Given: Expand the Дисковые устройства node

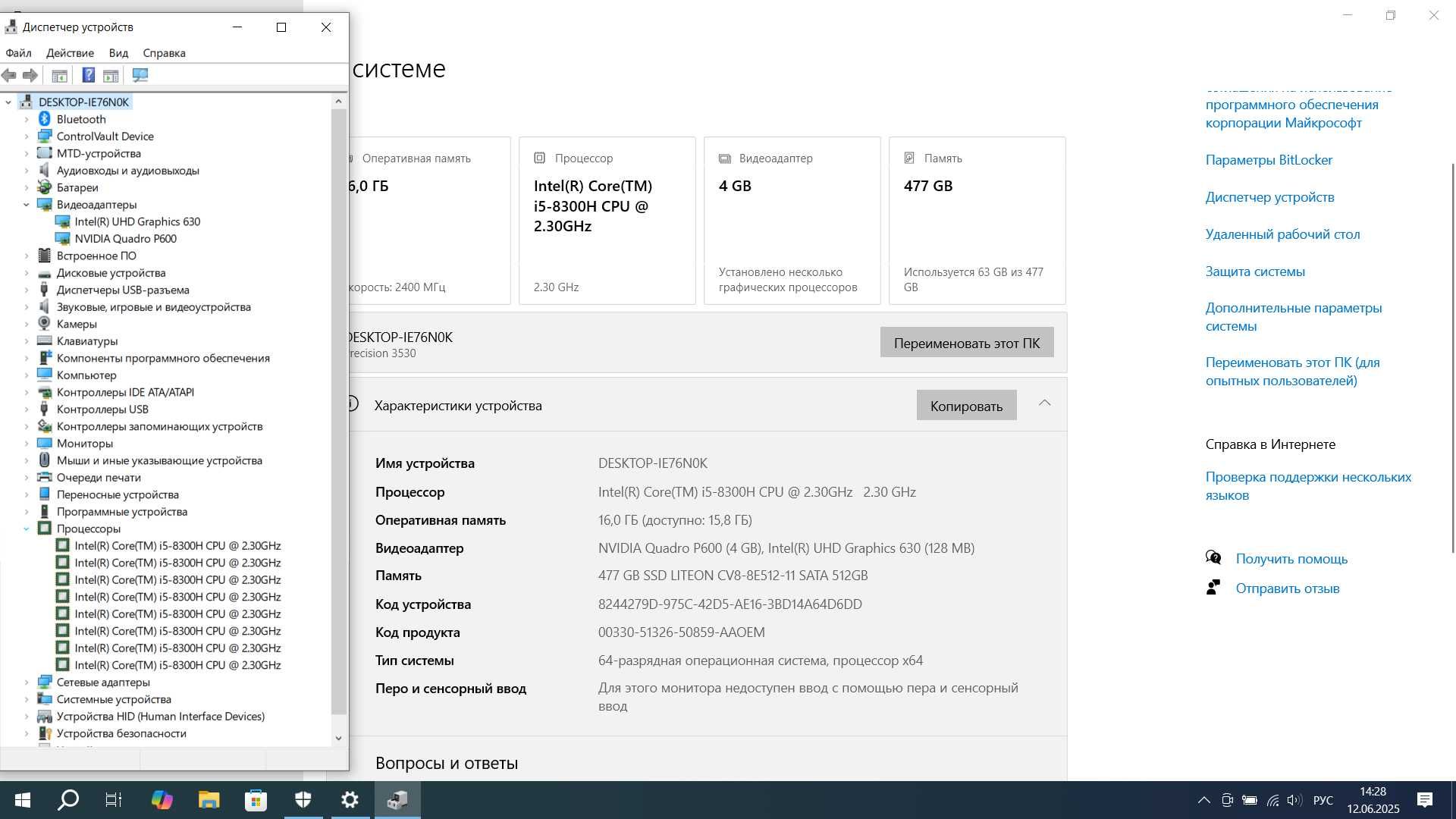Looking at the screenshot, I should click(x=27, y=273).
